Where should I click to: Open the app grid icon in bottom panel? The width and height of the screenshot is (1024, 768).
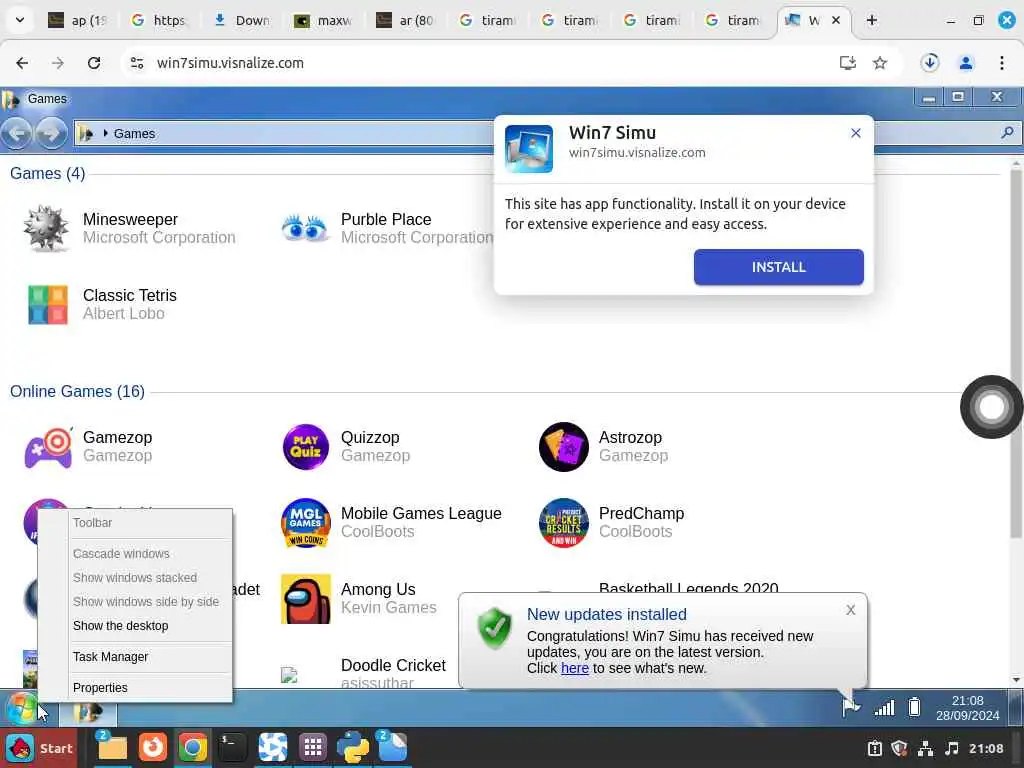pos(313,747)
